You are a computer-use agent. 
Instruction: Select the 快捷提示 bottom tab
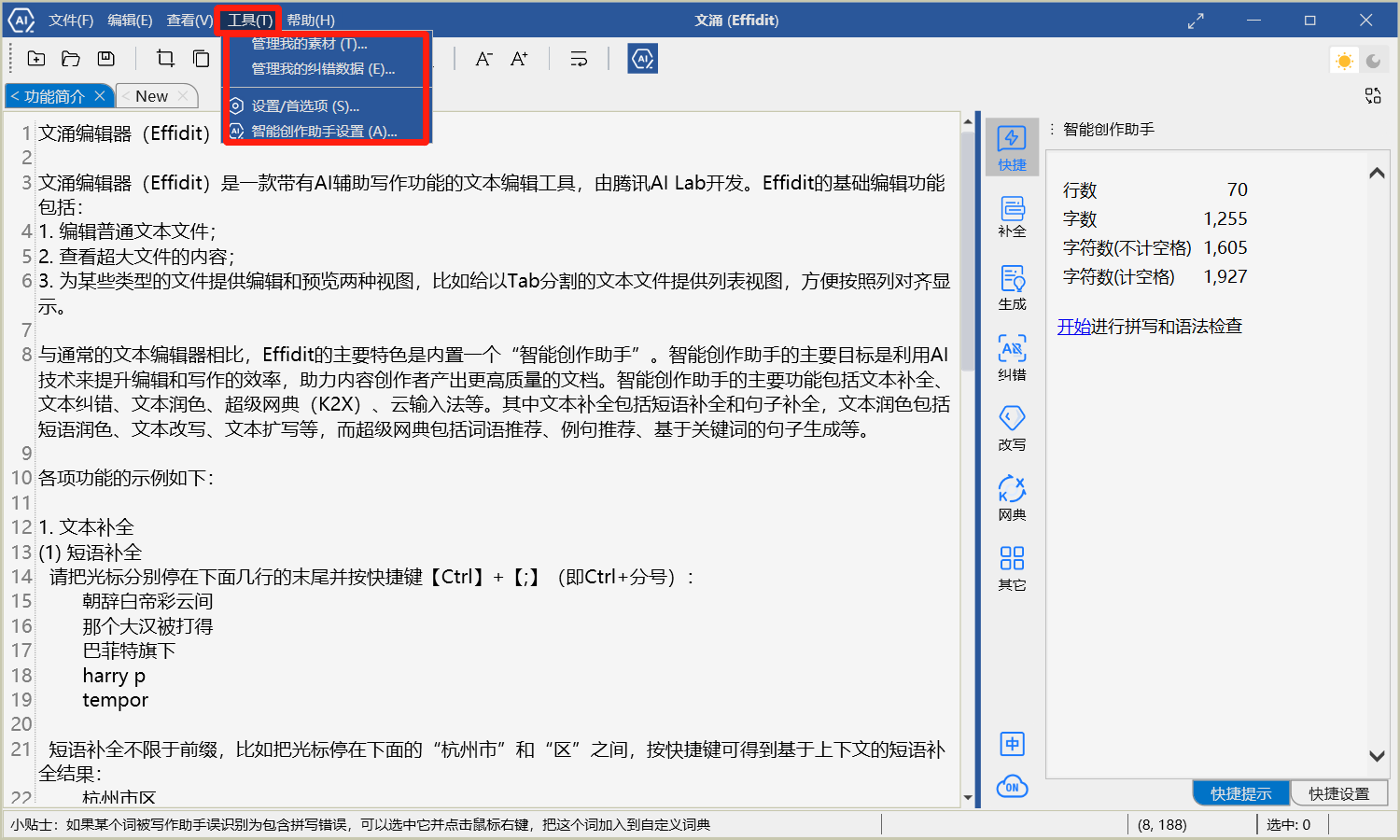click(x=1240, y=793)
